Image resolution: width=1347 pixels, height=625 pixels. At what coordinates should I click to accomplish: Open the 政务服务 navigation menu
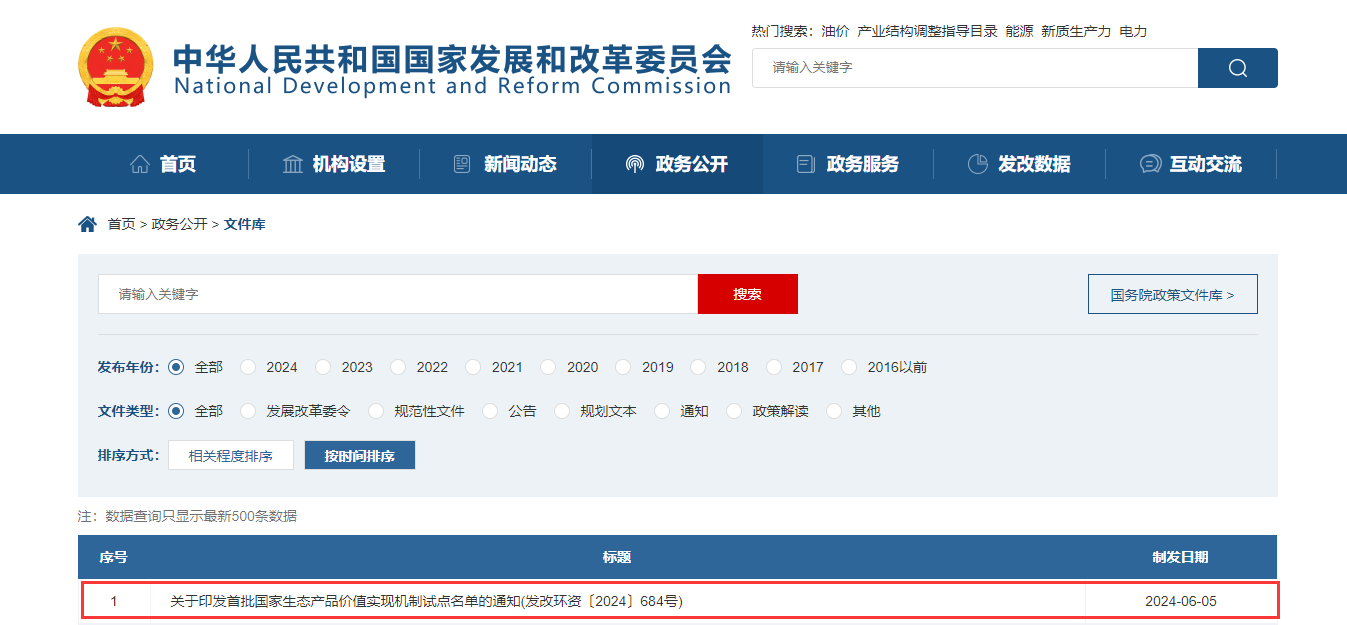point(848,164)
